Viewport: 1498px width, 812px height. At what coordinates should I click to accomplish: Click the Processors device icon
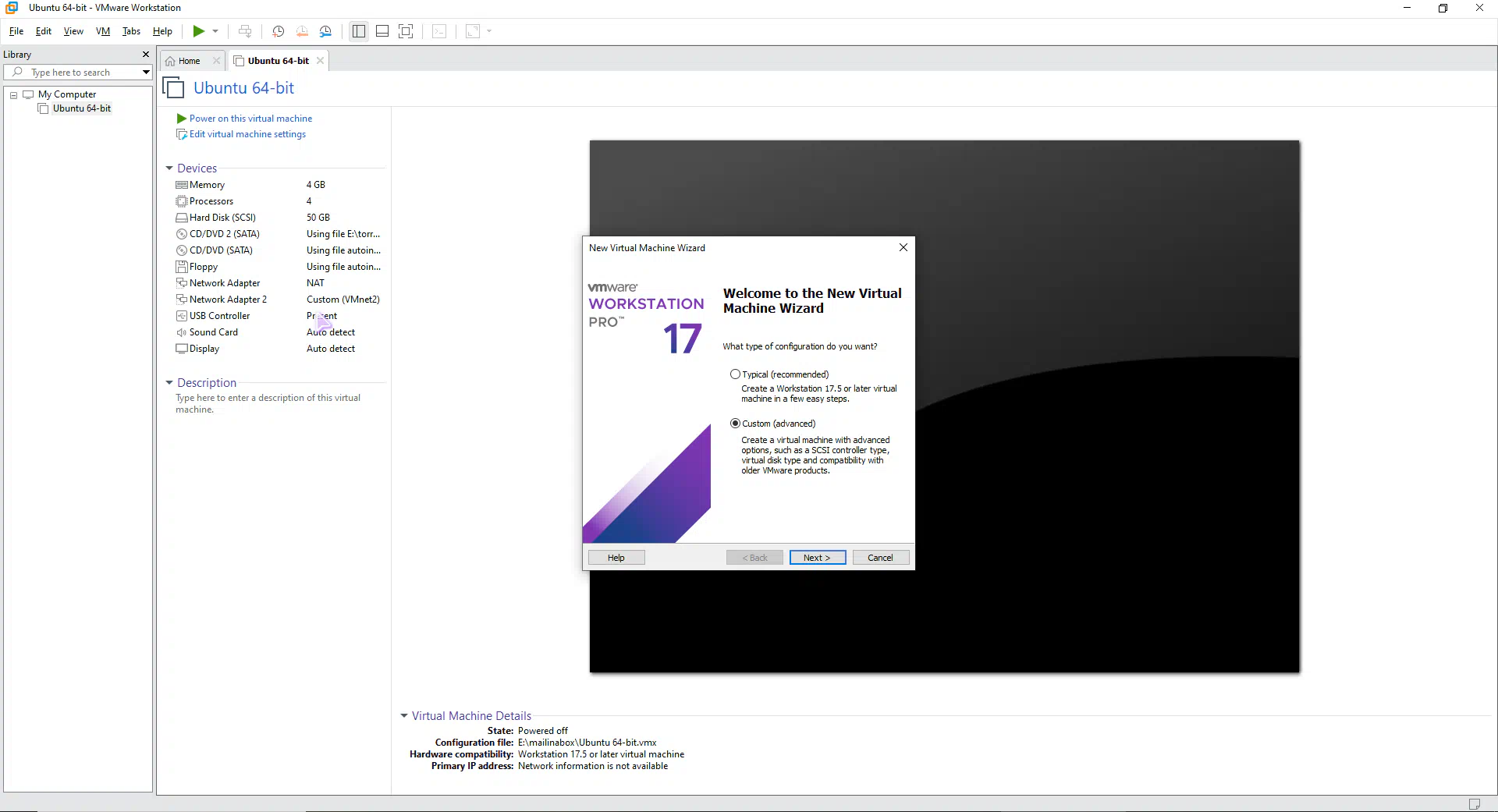(182, 201)
